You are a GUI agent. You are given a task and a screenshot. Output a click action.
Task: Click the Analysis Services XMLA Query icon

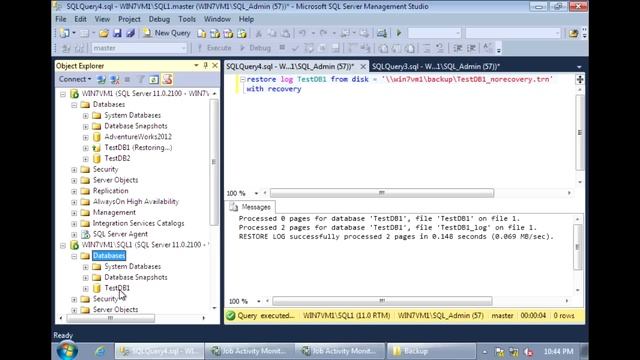point(242,33)
